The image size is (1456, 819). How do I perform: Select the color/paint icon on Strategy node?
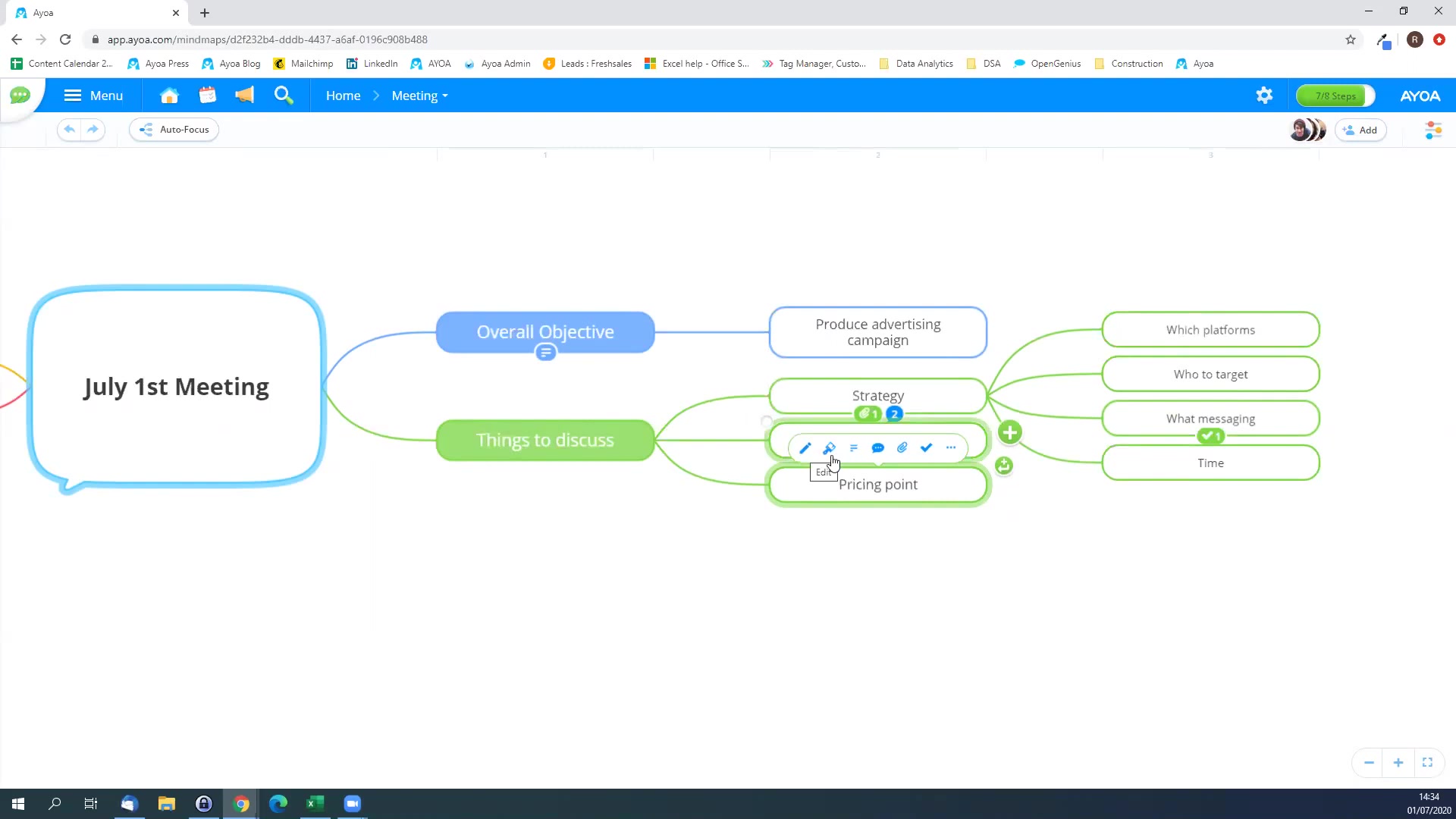coord(829,447)
